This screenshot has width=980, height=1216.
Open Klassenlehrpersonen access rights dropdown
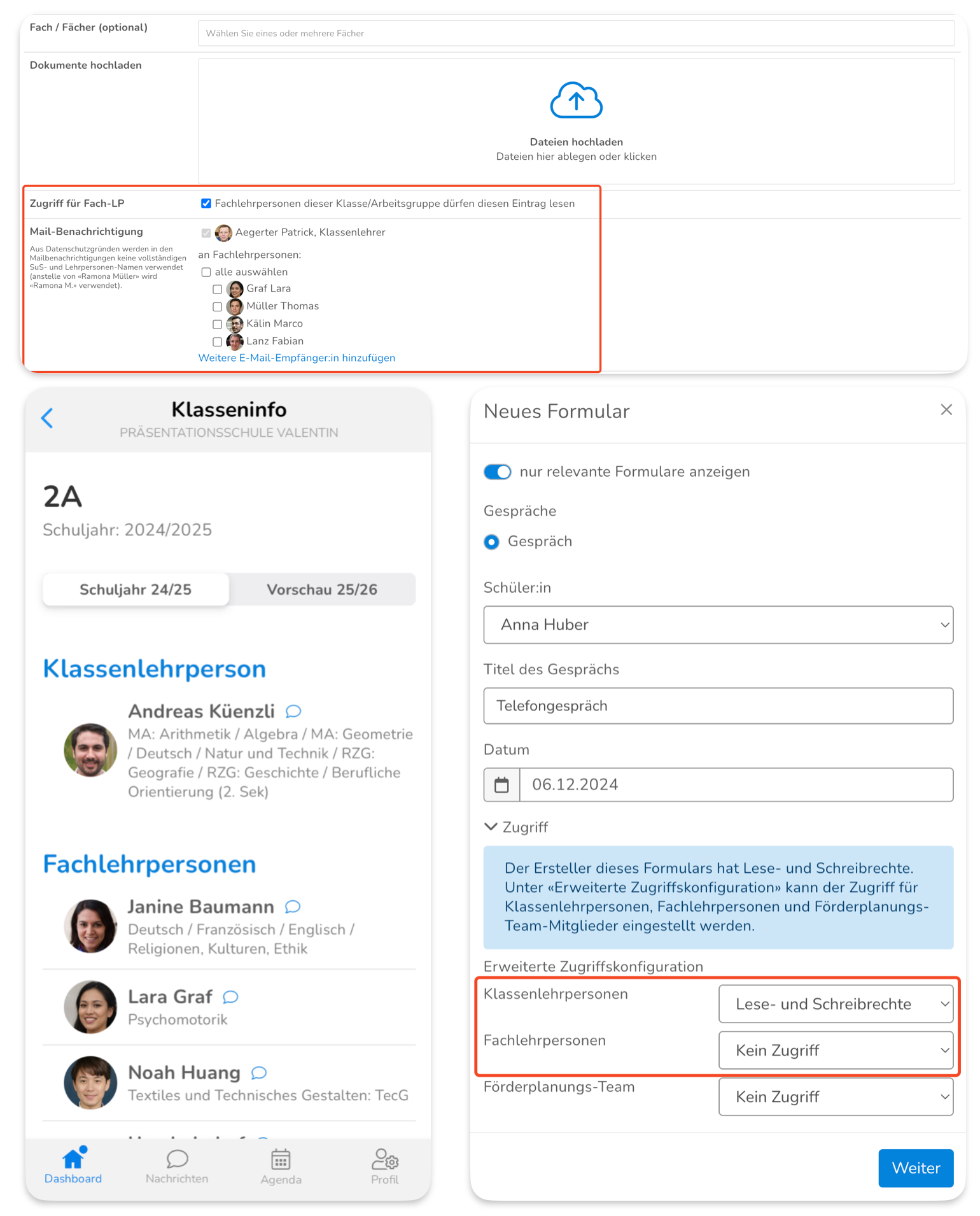[x=836, y=1004]
